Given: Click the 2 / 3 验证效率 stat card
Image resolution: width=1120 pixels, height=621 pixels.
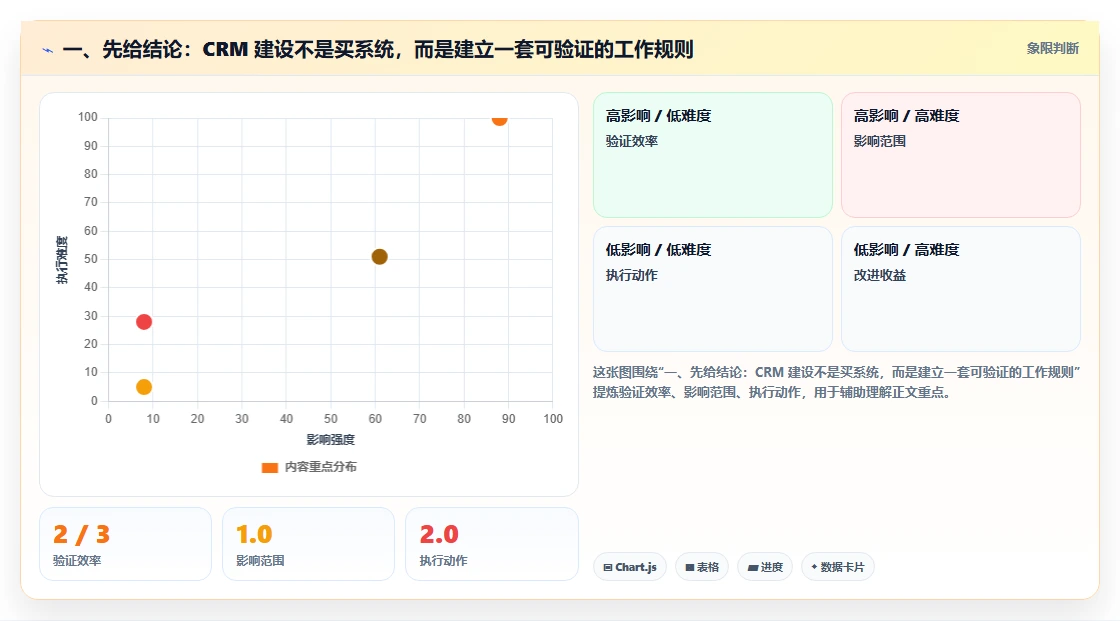Looking at the screenshot, I should [126, 544].
